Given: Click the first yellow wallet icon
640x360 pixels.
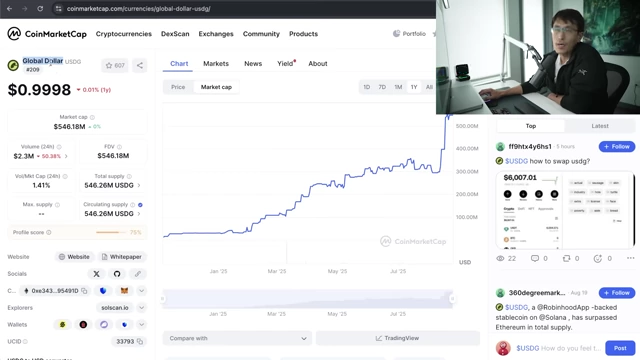Looking at the screenshot, I should click(62, 324).
